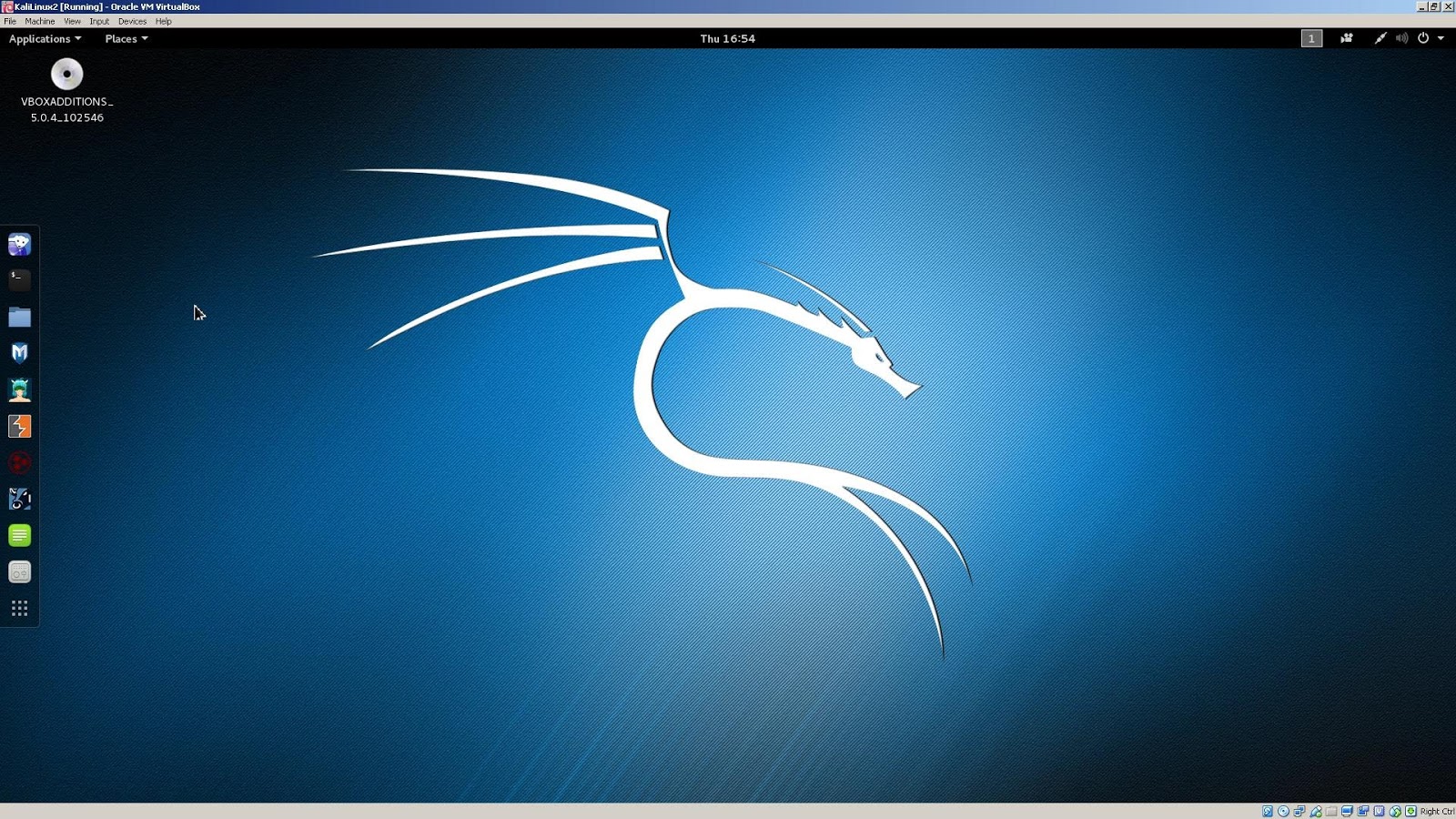Open the Applications dropdown
The width and height of the screenshot is (1456, 819).
click(x=43, y=38)
